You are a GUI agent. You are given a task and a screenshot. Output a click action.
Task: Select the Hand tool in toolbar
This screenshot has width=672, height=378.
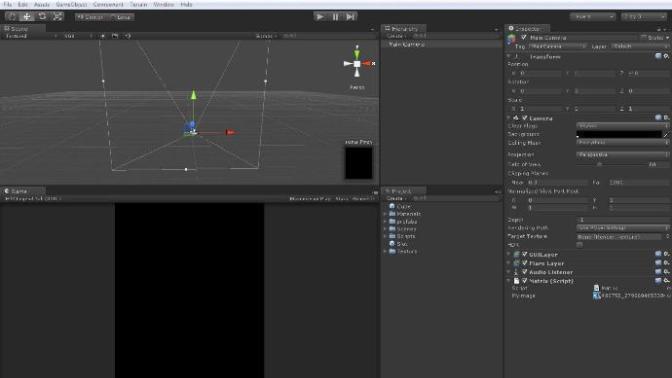(x=12, y=17)
